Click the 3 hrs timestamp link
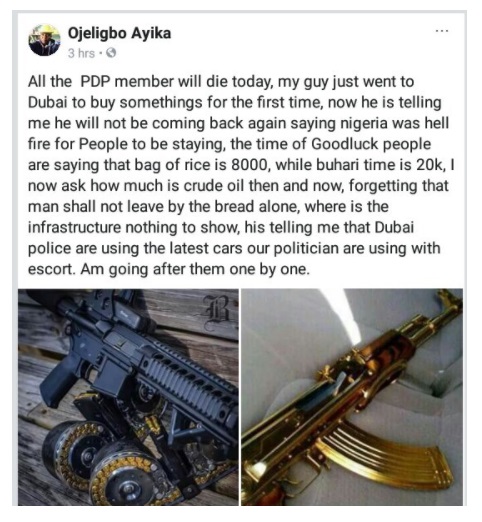Image resolution: width=482 pixels, height=522 pixels. tap(81, 53)
